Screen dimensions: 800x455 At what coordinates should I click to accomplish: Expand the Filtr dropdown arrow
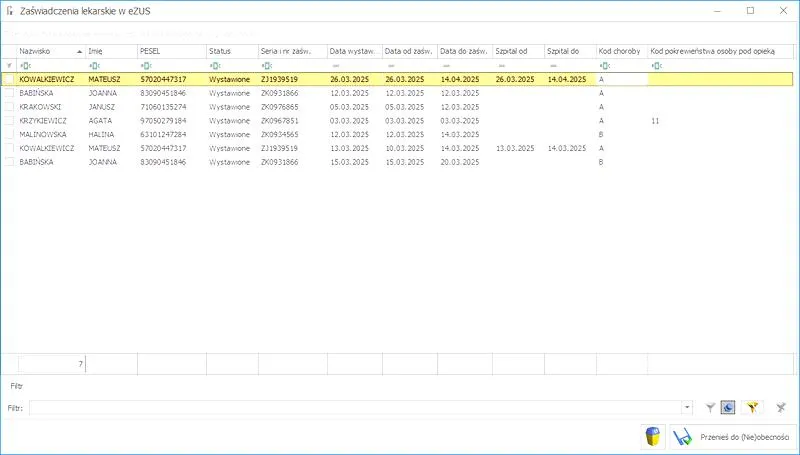687,408
